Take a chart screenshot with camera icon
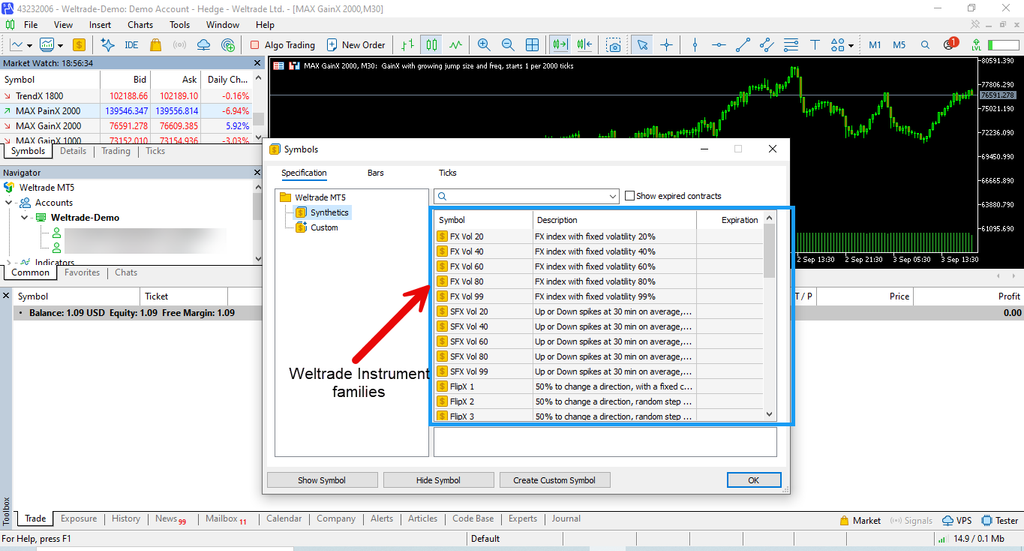 tap(613, 45)
